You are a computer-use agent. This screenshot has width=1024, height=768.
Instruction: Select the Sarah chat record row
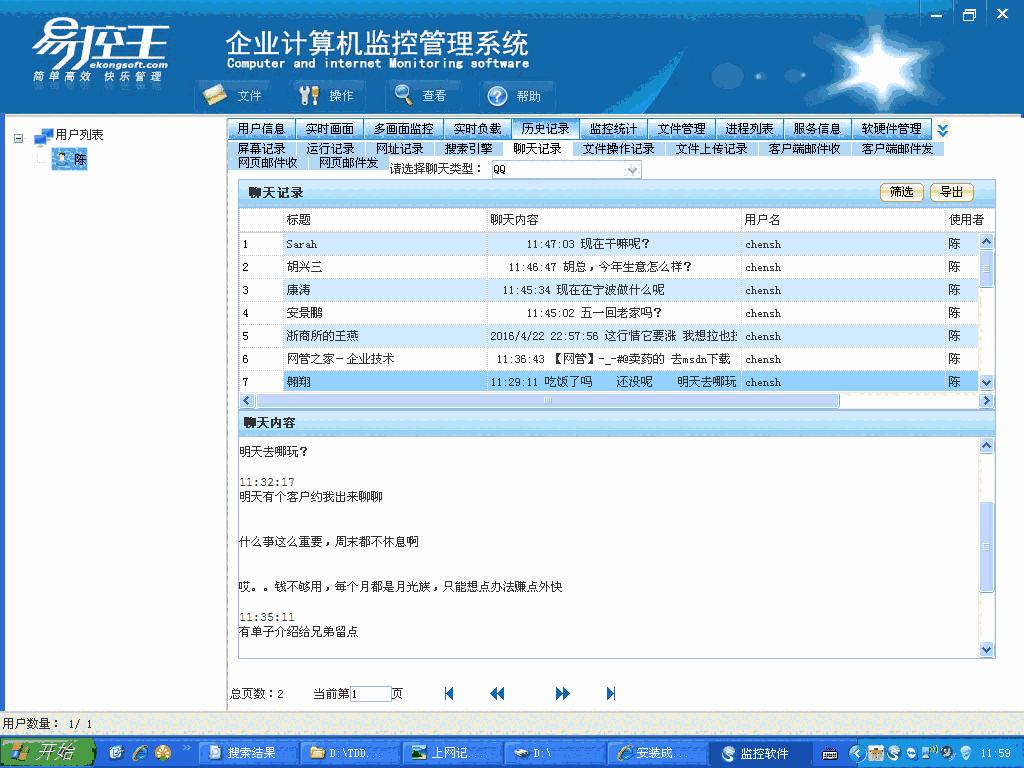380,244
